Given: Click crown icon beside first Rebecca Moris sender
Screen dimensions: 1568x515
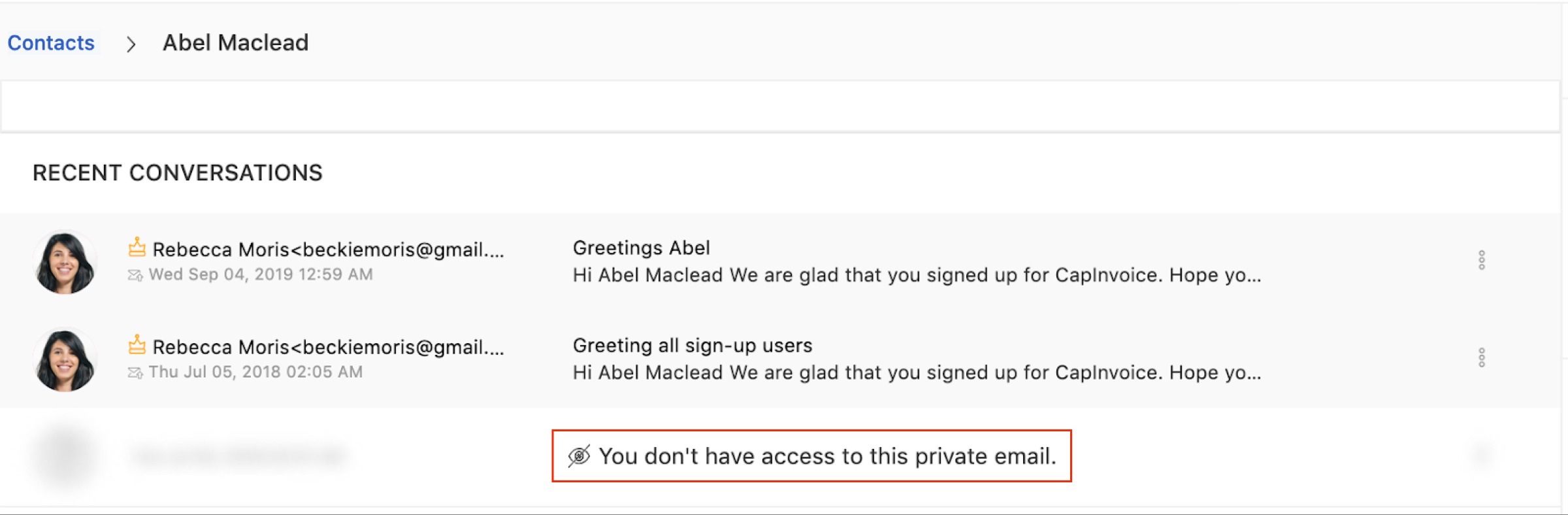Looking at the screenshot, I should [x=137, y=247].
